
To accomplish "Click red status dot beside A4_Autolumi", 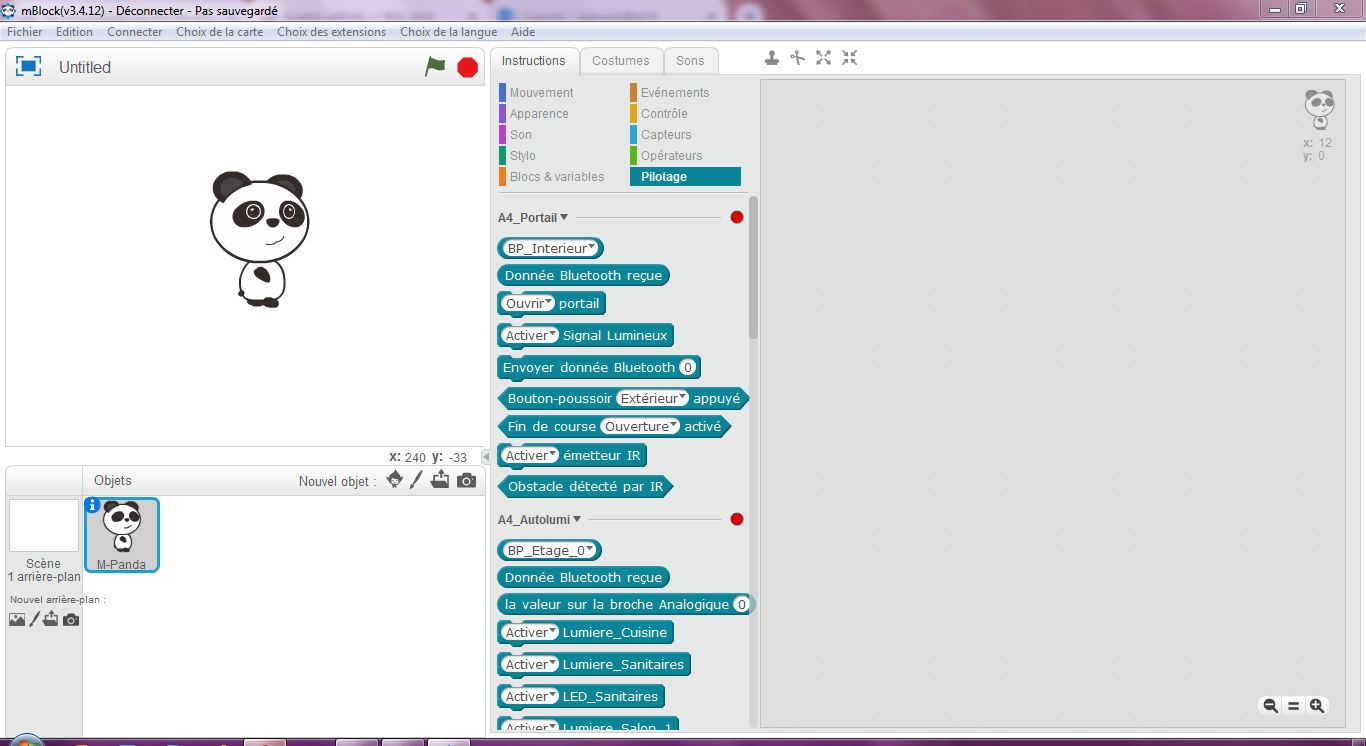I will pos(737,519).
